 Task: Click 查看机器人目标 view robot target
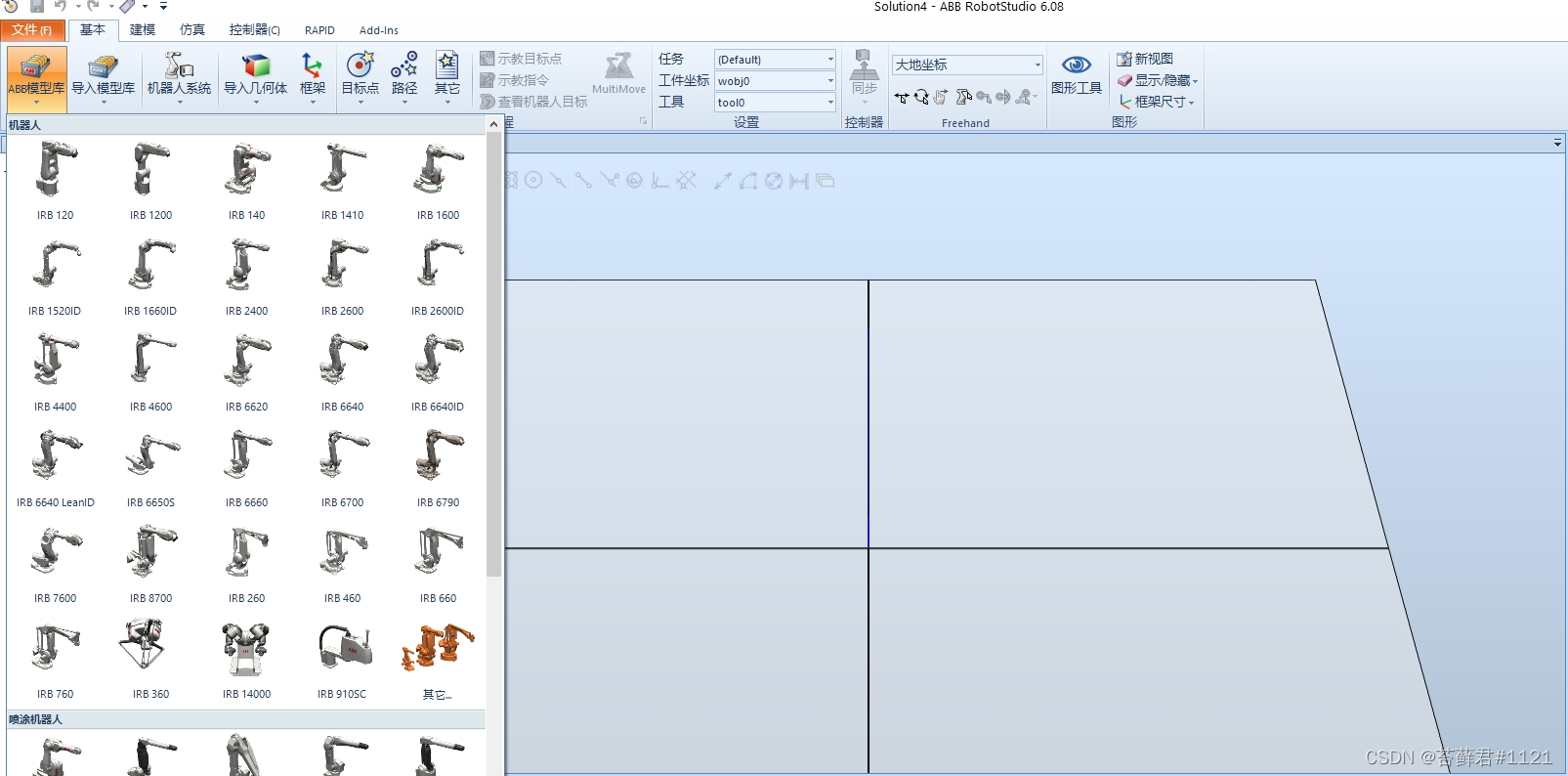(533, 102)
